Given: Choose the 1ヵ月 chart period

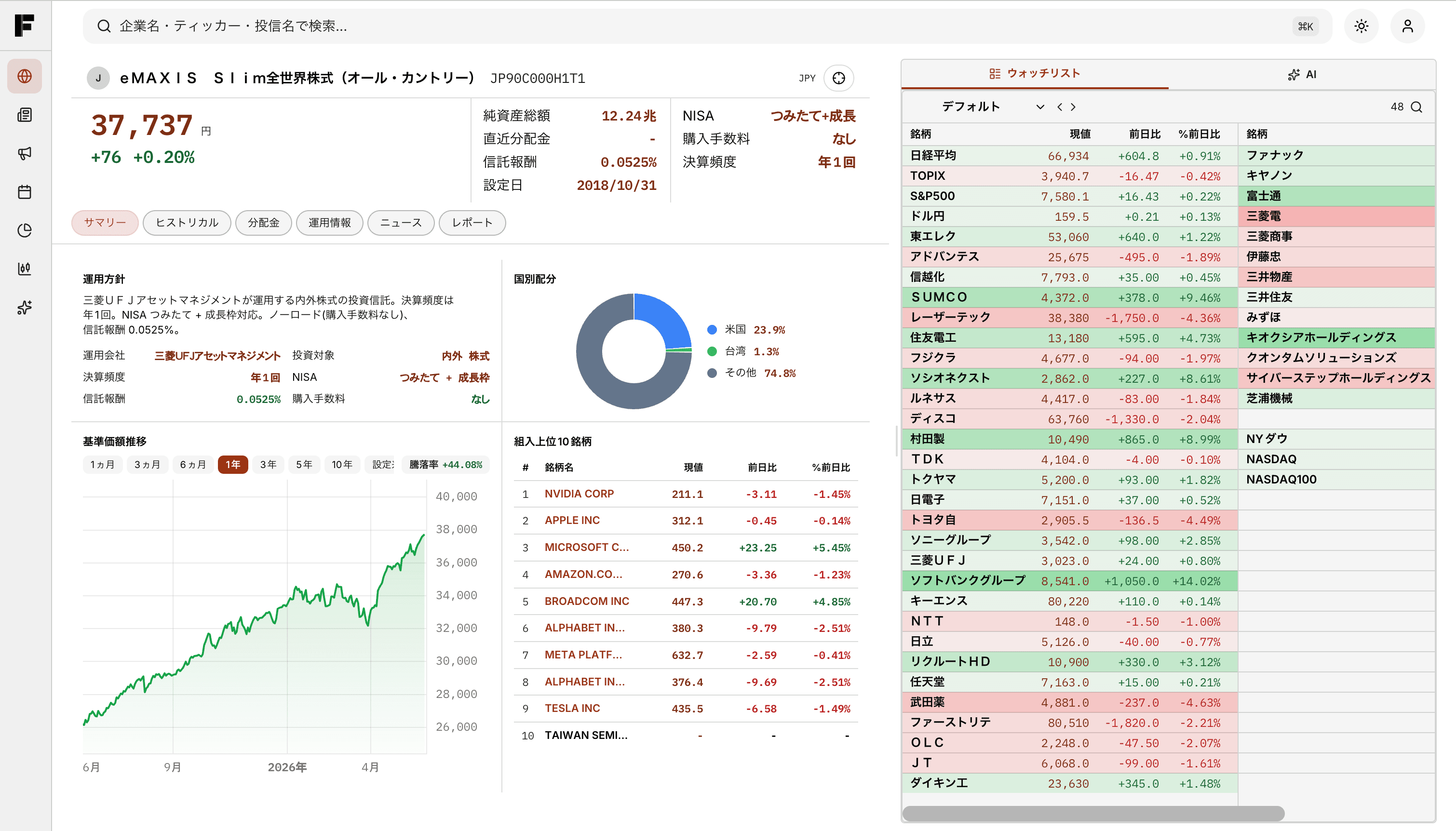Looking at the screenshot, I should pyautogui.click(x=103, y=465).
